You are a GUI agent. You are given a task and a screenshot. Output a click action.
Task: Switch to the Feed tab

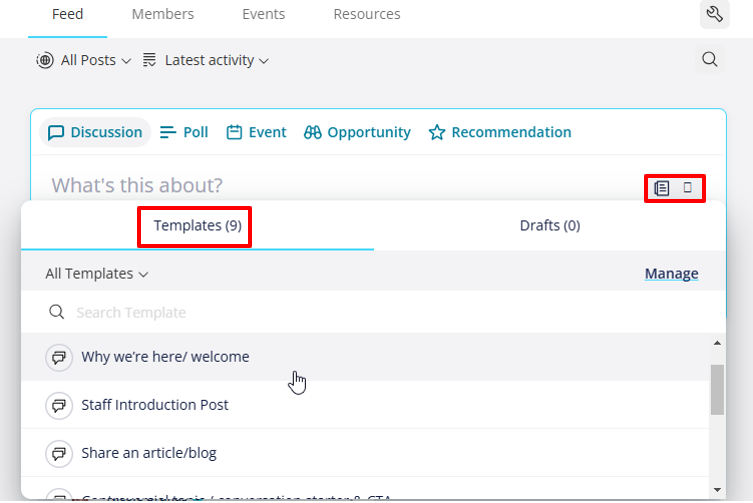click(x=68, y=14)
